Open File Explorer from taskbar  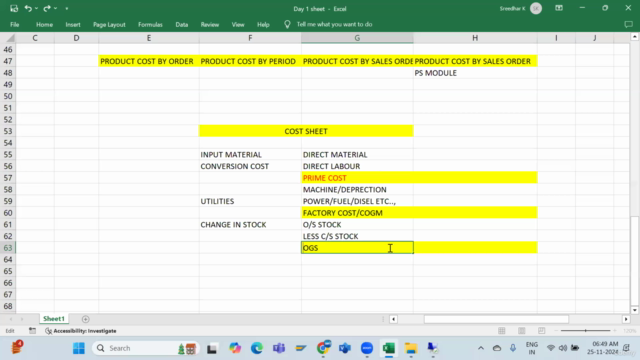[x=411, y=348]
